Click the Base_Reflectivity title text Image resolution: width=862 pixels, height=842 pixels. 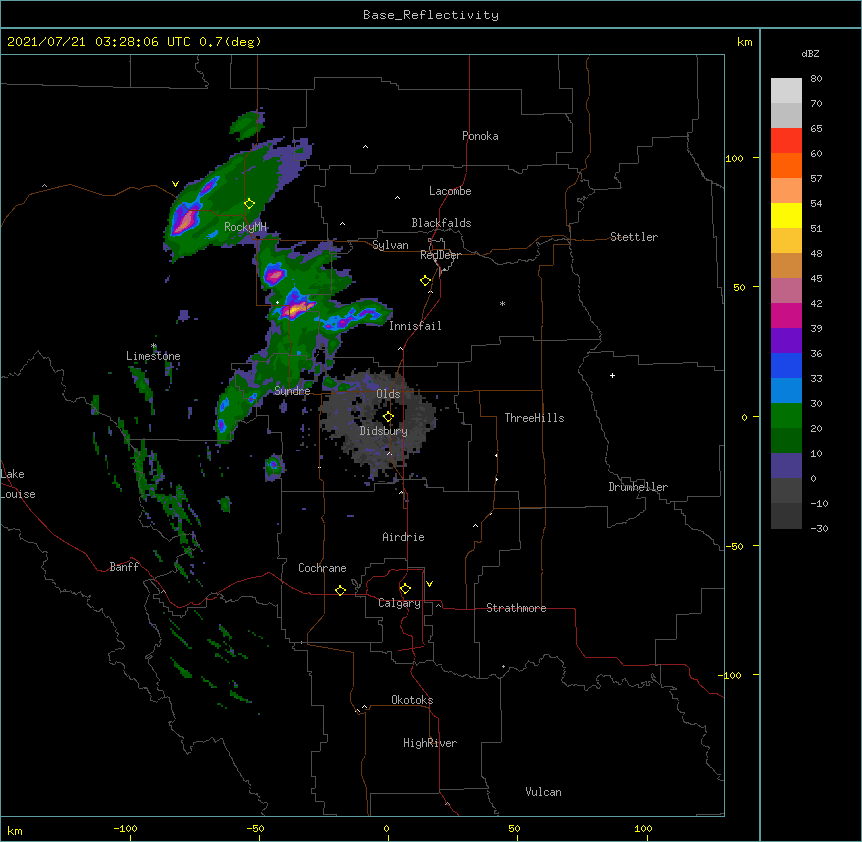click(431, 15)
